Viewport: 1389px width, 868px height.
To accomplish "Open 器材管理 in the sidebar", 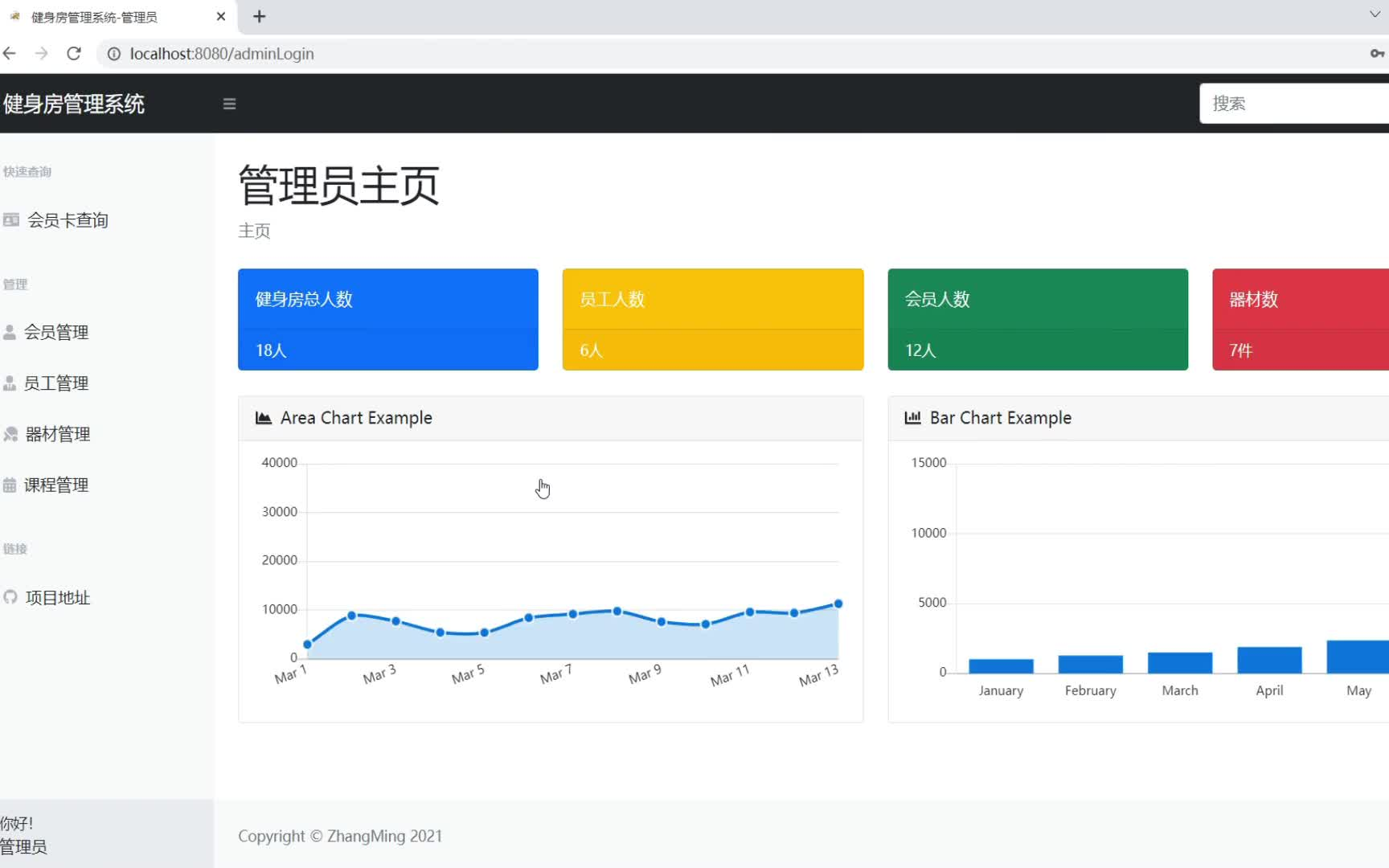I will (x=58, y=434).
